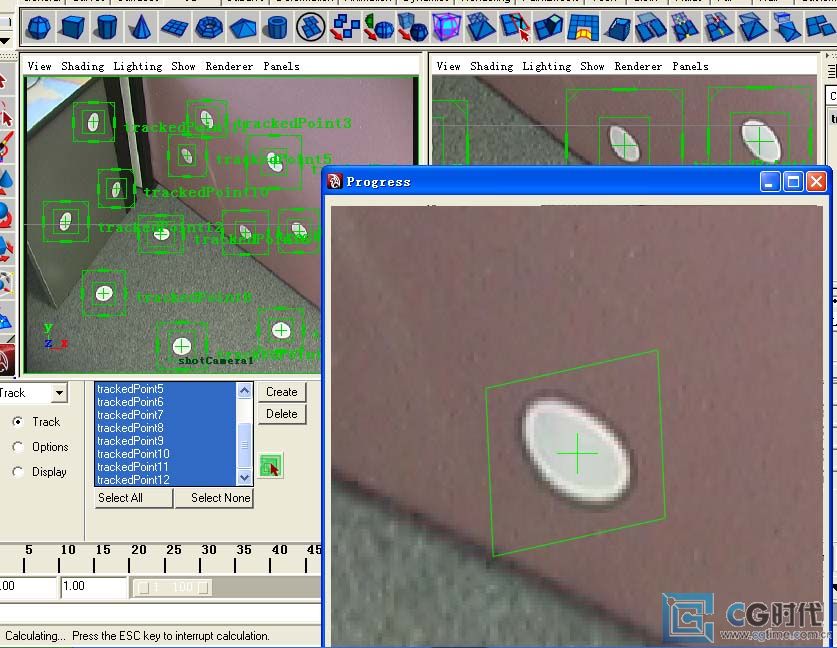Open the Renderer menu in the left viewport
The image size is (837, 648).
229,66
